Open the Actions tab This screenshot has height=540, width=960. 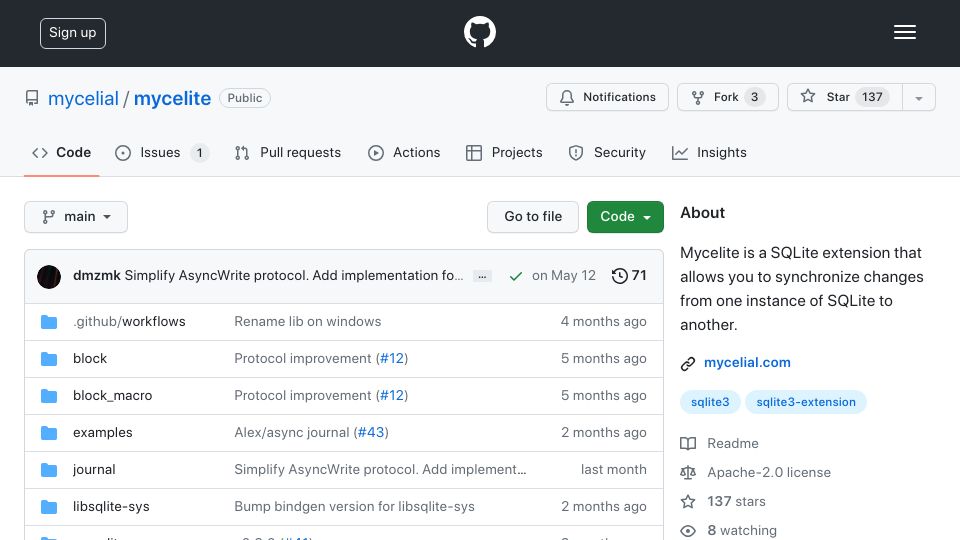(x=404, y=152)
